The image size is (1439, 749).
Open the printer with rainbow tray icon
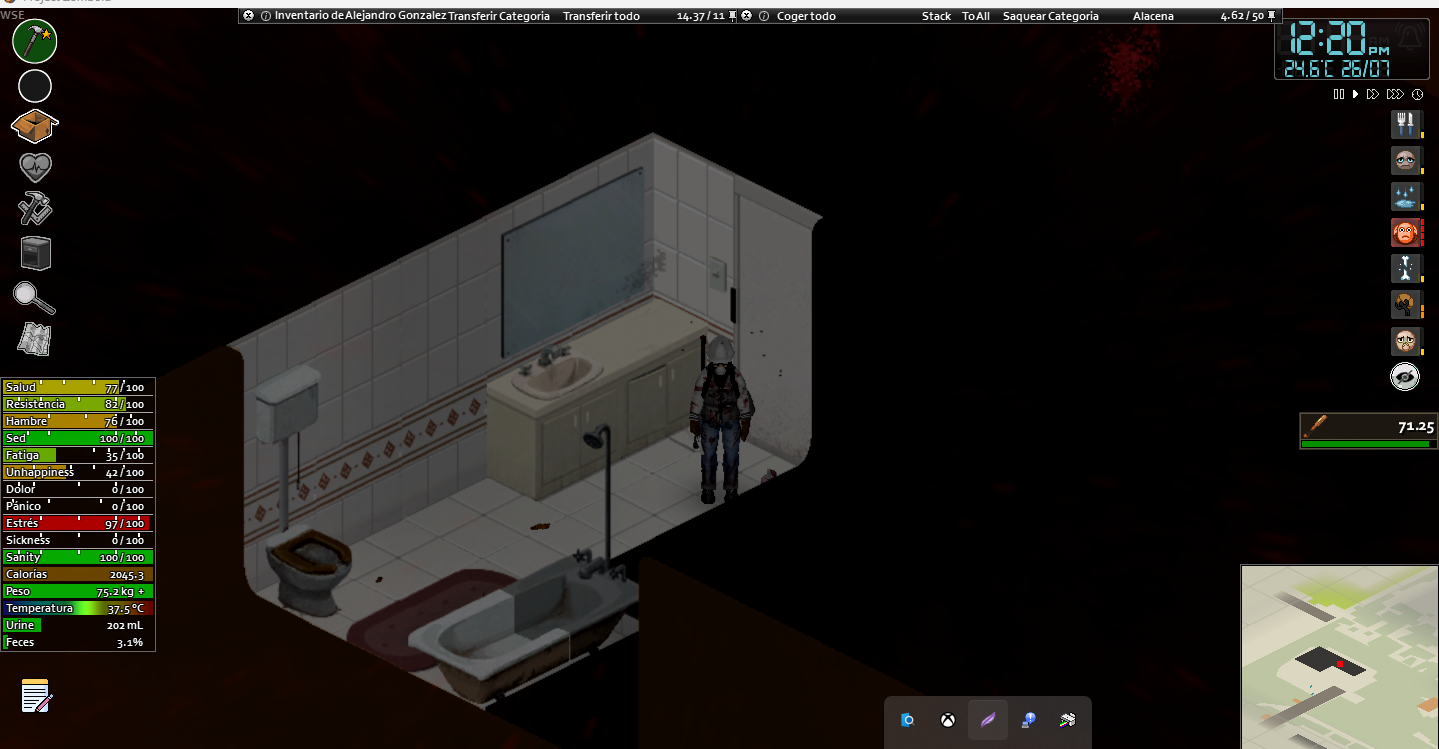pyautogui.click(x=1068, y=720)
